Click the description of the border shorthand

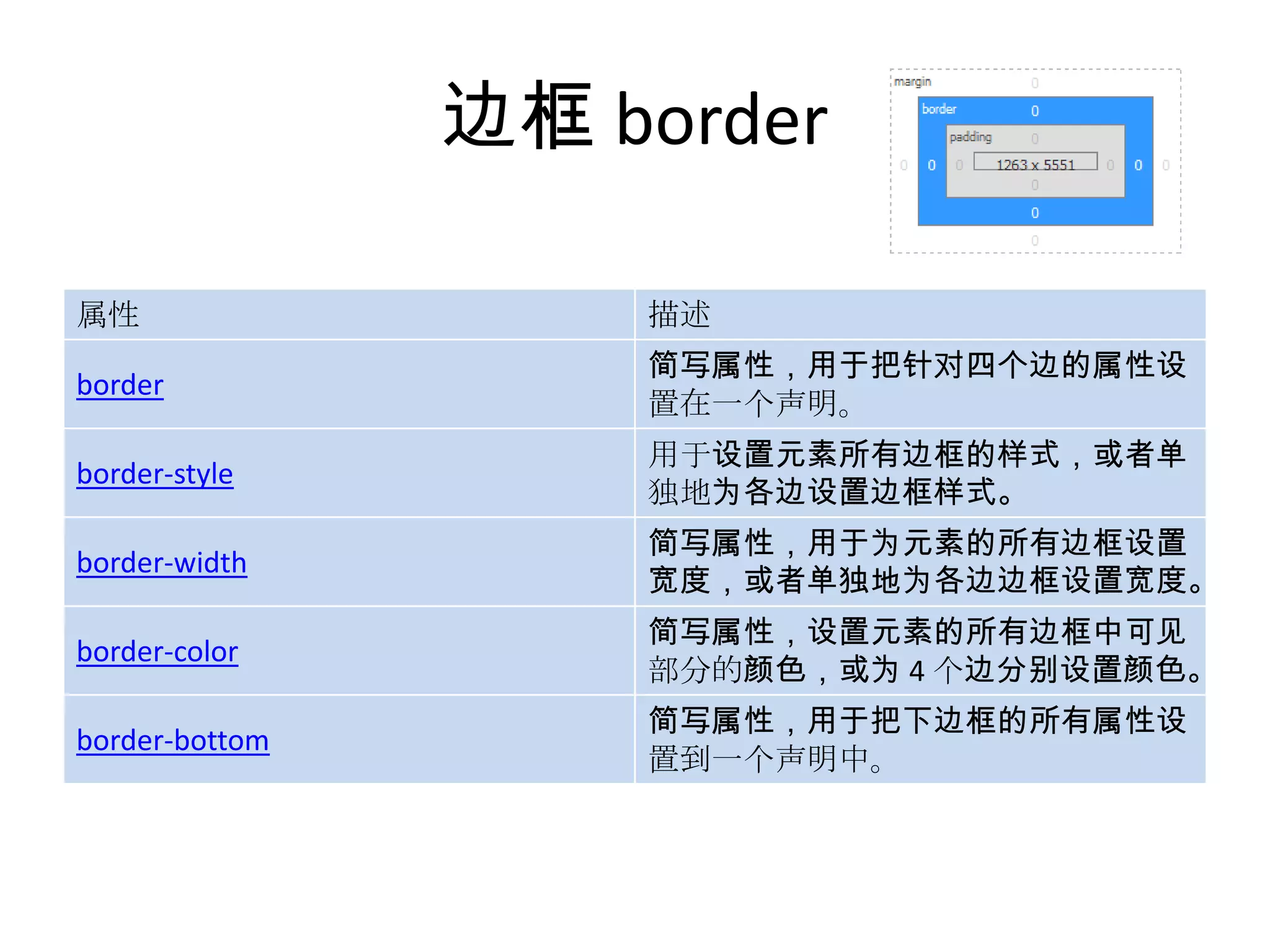tap(921, 384)
